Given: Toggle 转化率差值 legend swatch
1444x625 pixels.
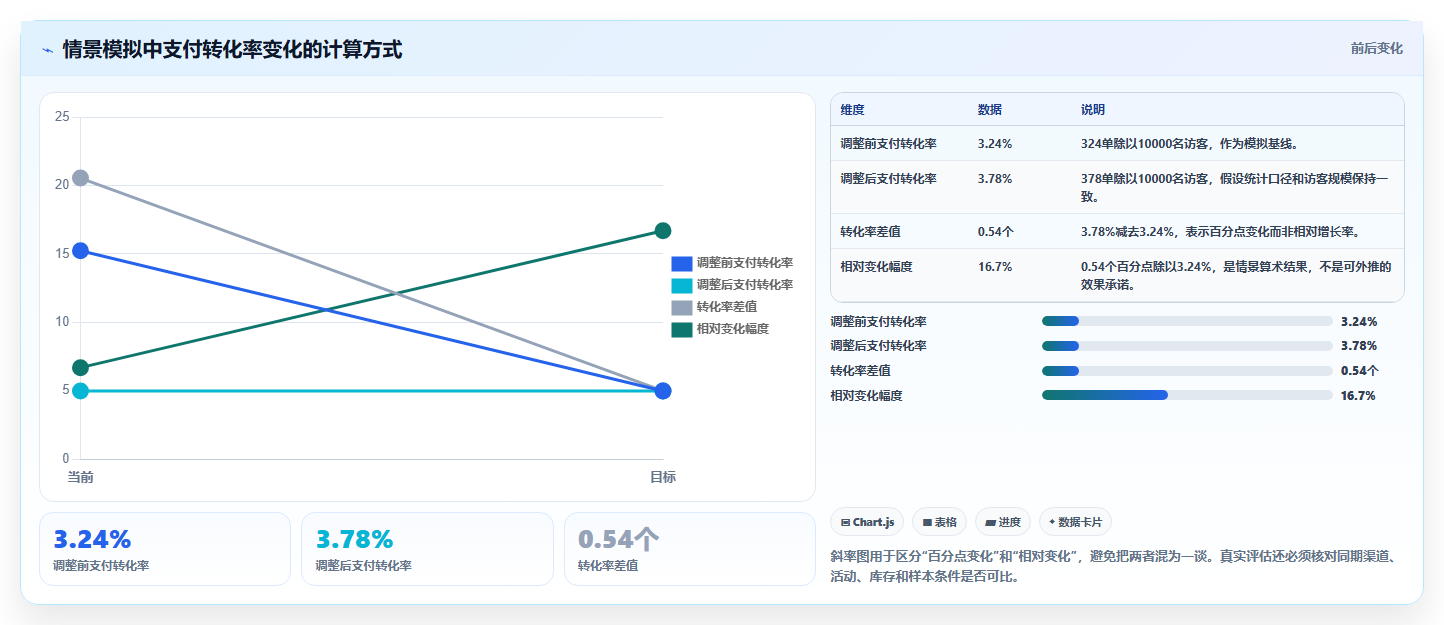Looking at the screenshot, I should coord(681,308).
